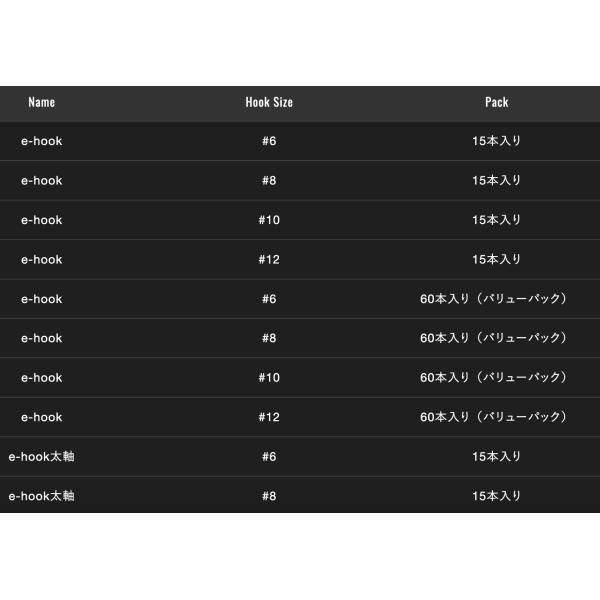Viewport: 600px width, 600px height.
Task: Click 15本入り pack in first e-hook row
Action: pyautogui.click(x=496, y=141)
